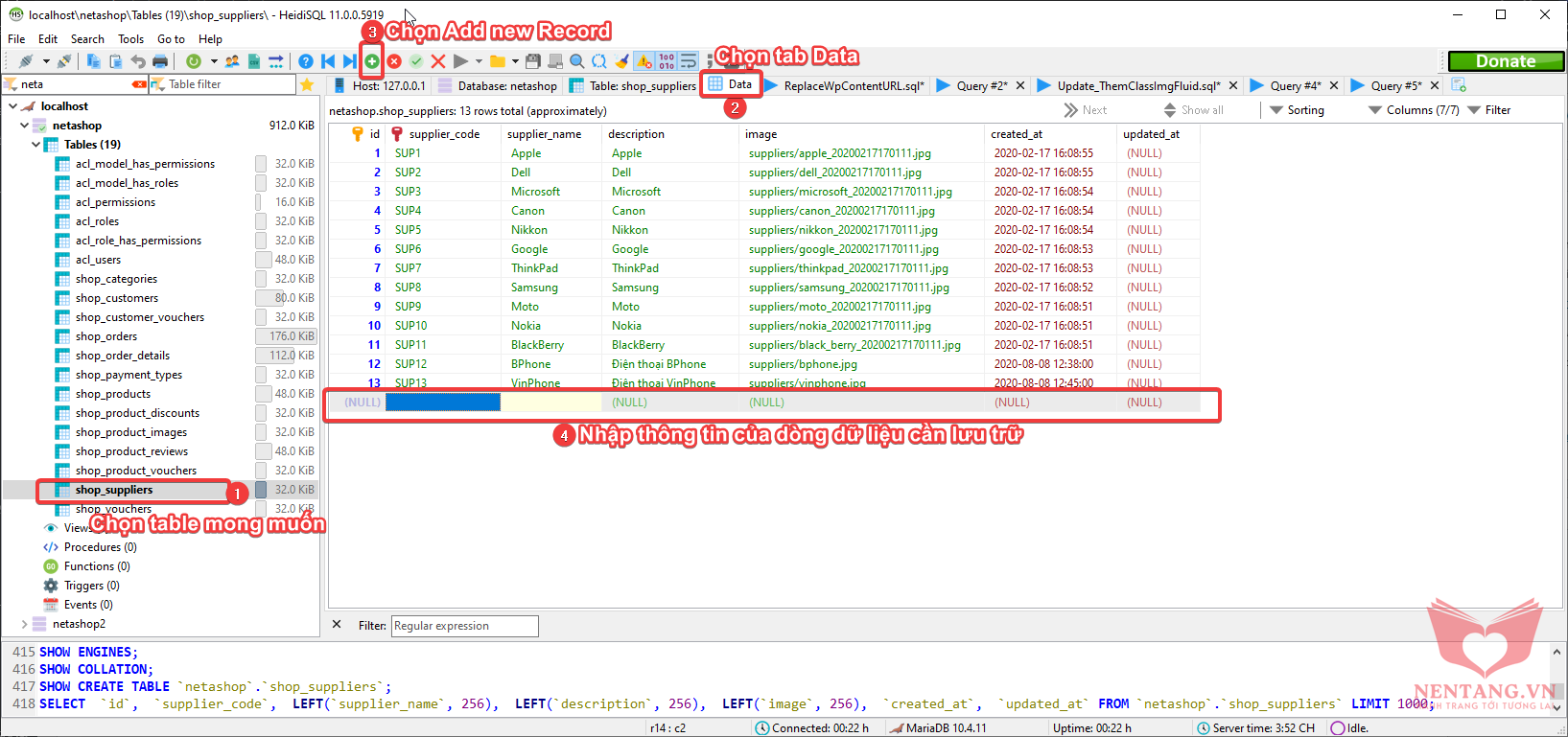Open the Help question mark icon
1568x737 pixels.
tap(306, 61)
